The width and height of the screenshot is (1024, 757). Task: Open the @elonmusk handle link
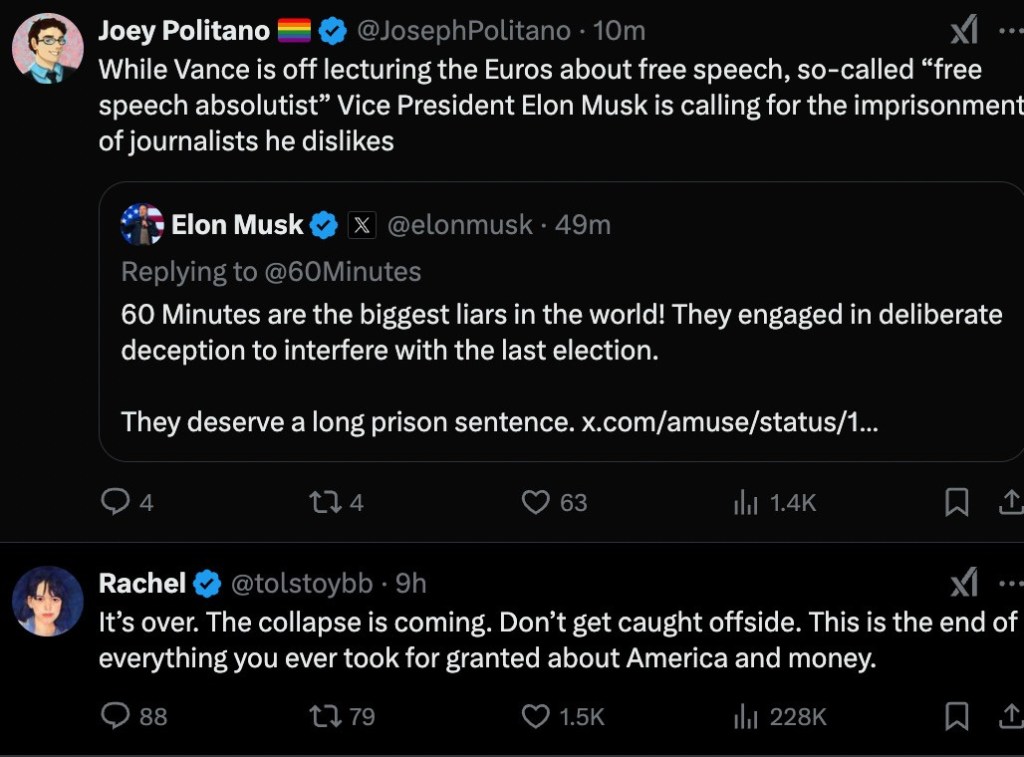click(x=459, y=225)
